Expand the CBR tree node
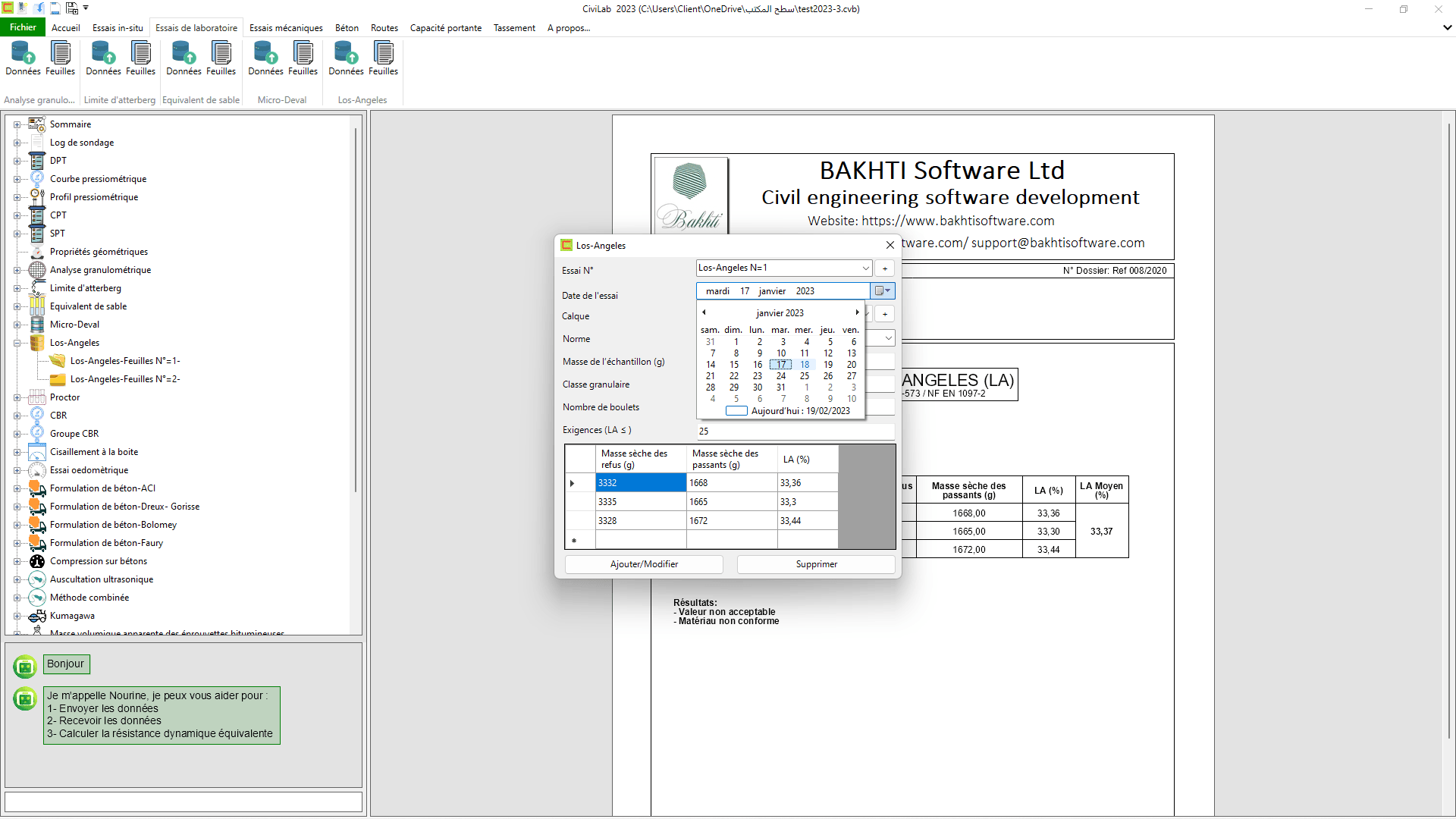This screenshot has width=1456, height=819. click(17, 416)
